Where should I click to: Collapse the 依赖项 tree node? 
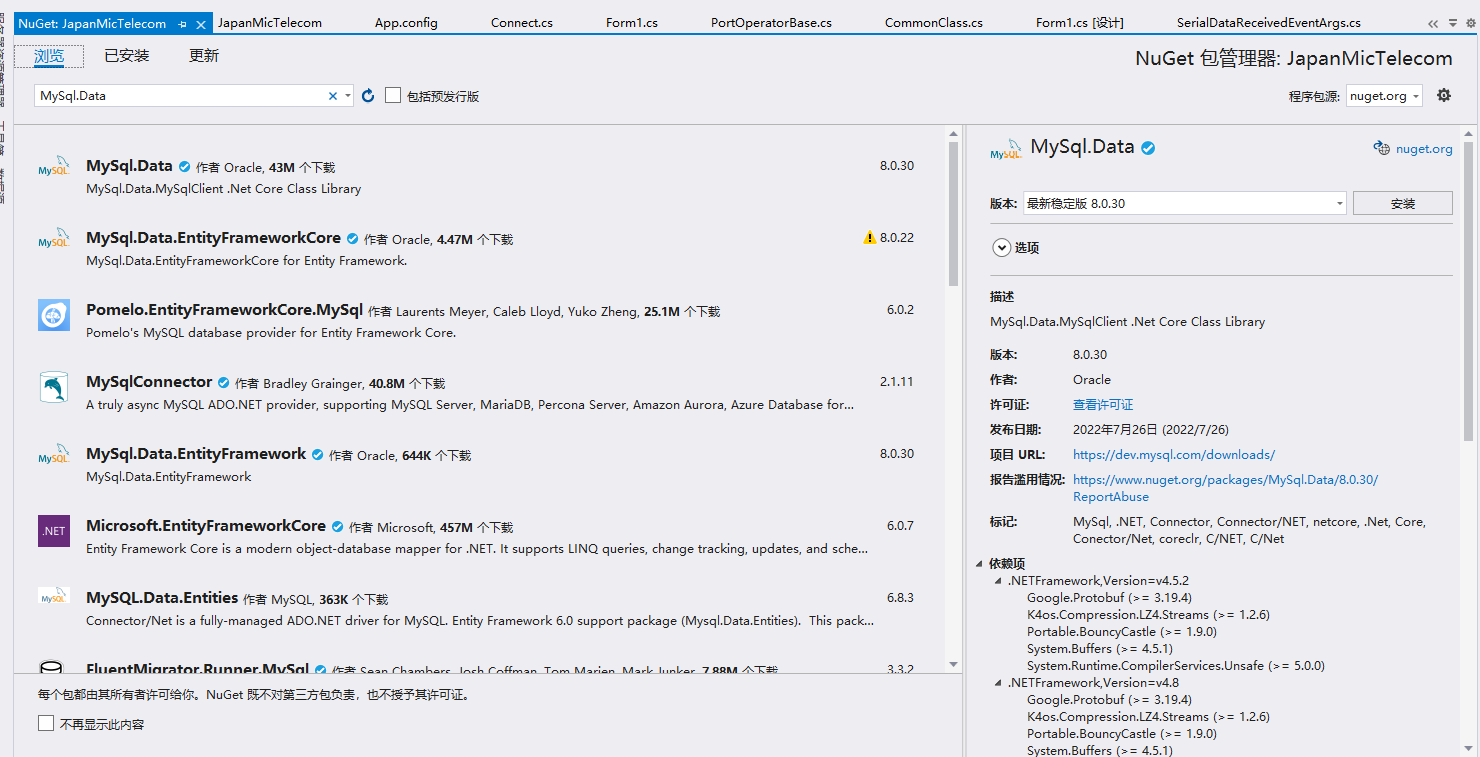pos(979,564)
